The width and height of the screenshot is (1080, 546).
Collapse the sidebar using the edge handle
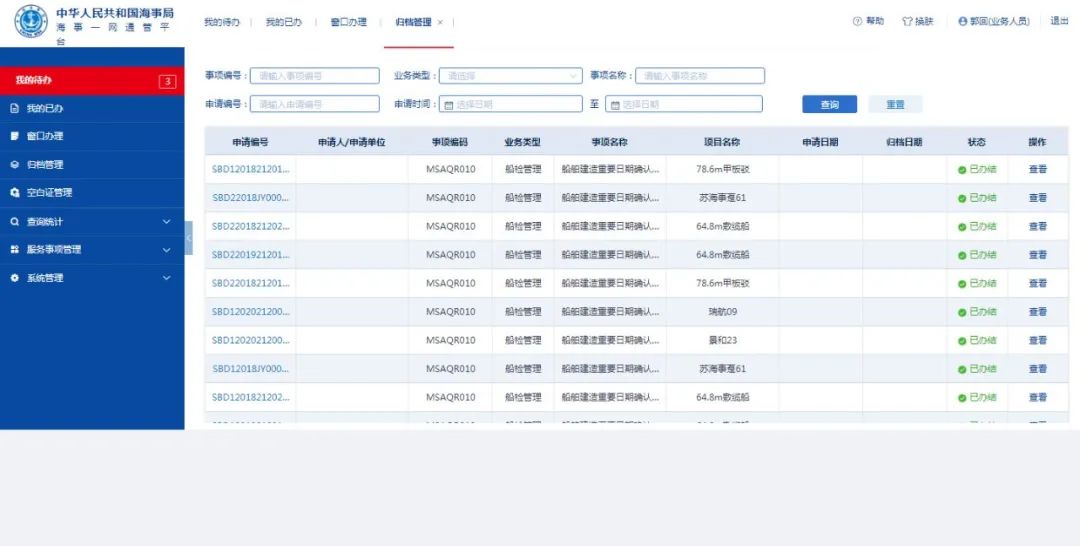coord(188,238)
